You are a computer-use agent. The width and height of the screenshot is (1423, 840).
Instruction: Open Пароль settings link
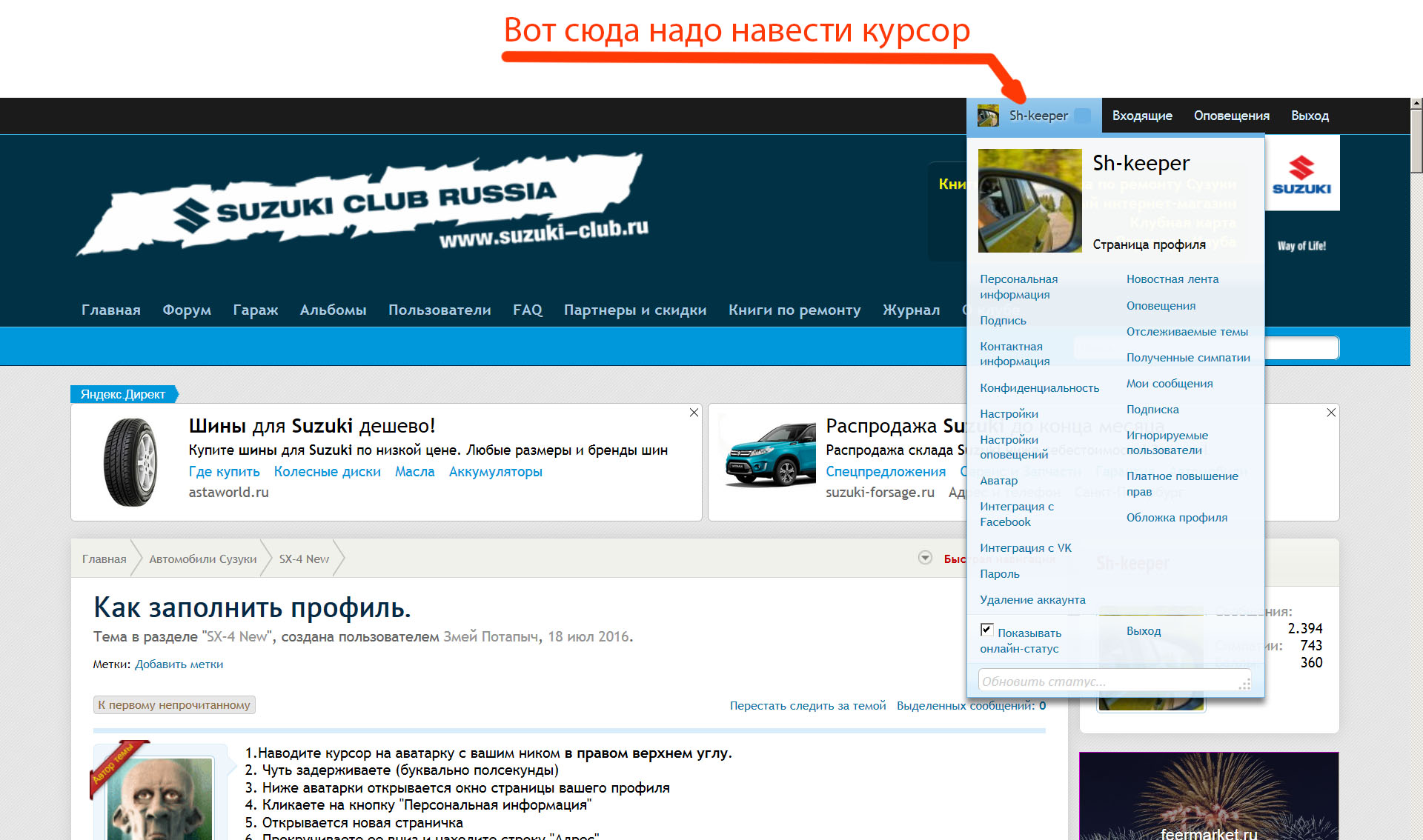[x=1000, y=573]
